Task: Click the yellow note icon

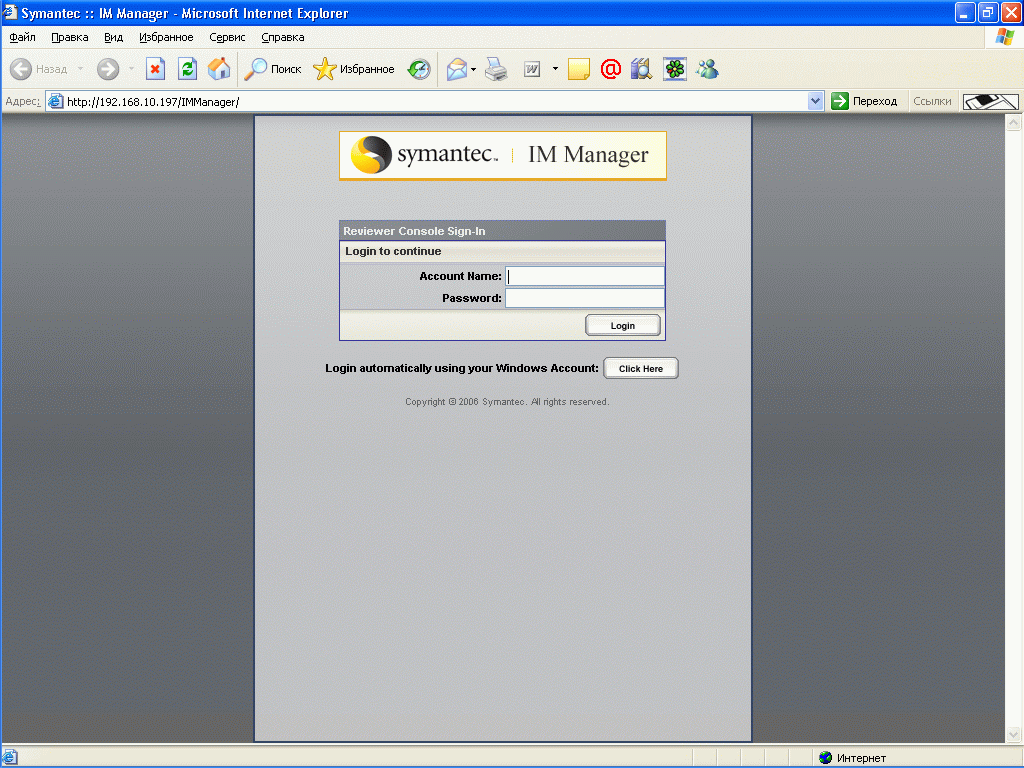Action: click(579, 69)
